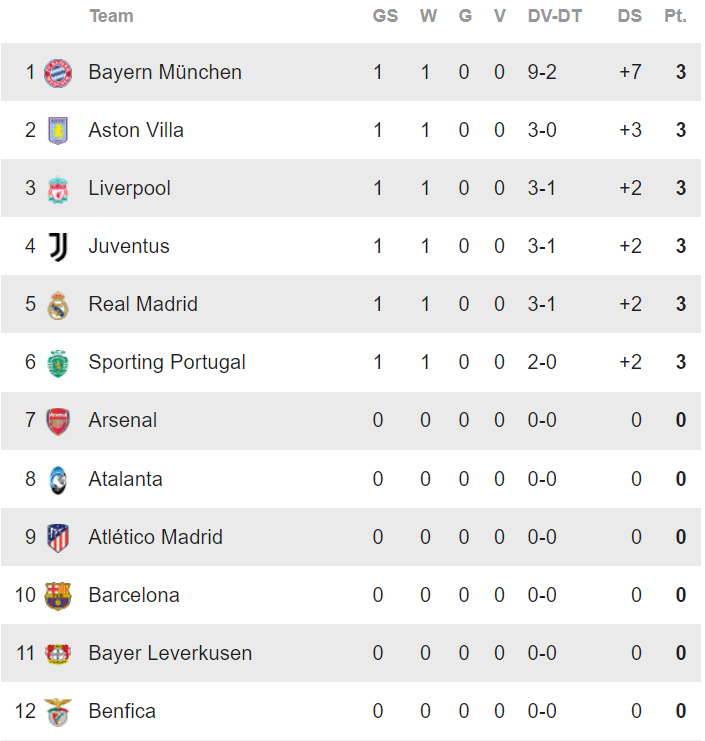Click the Arsenal badge icon

(58, 421)
